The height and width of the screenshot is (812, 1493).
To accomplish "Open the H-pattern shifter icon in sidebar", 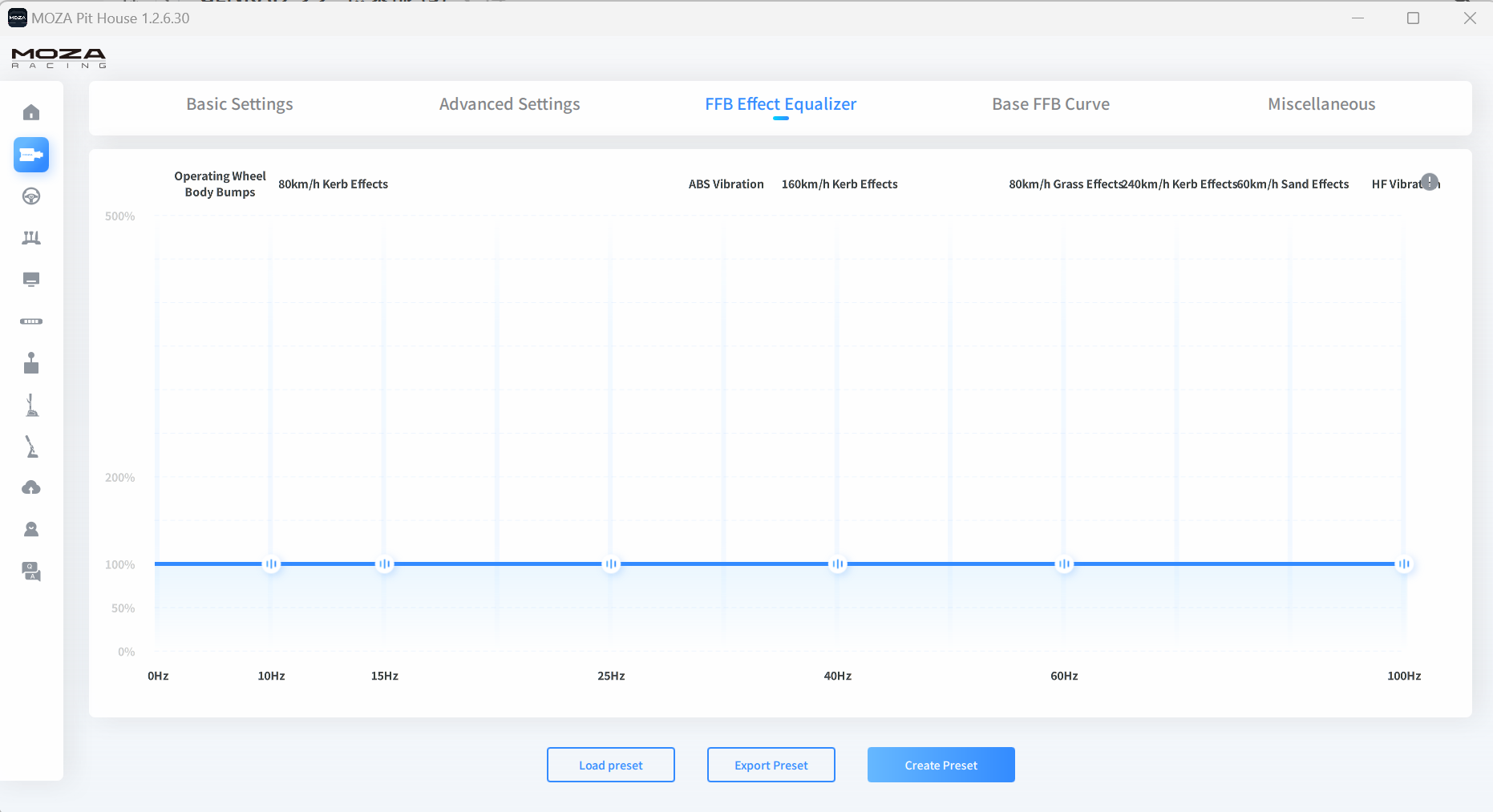I will coord(31,363).
